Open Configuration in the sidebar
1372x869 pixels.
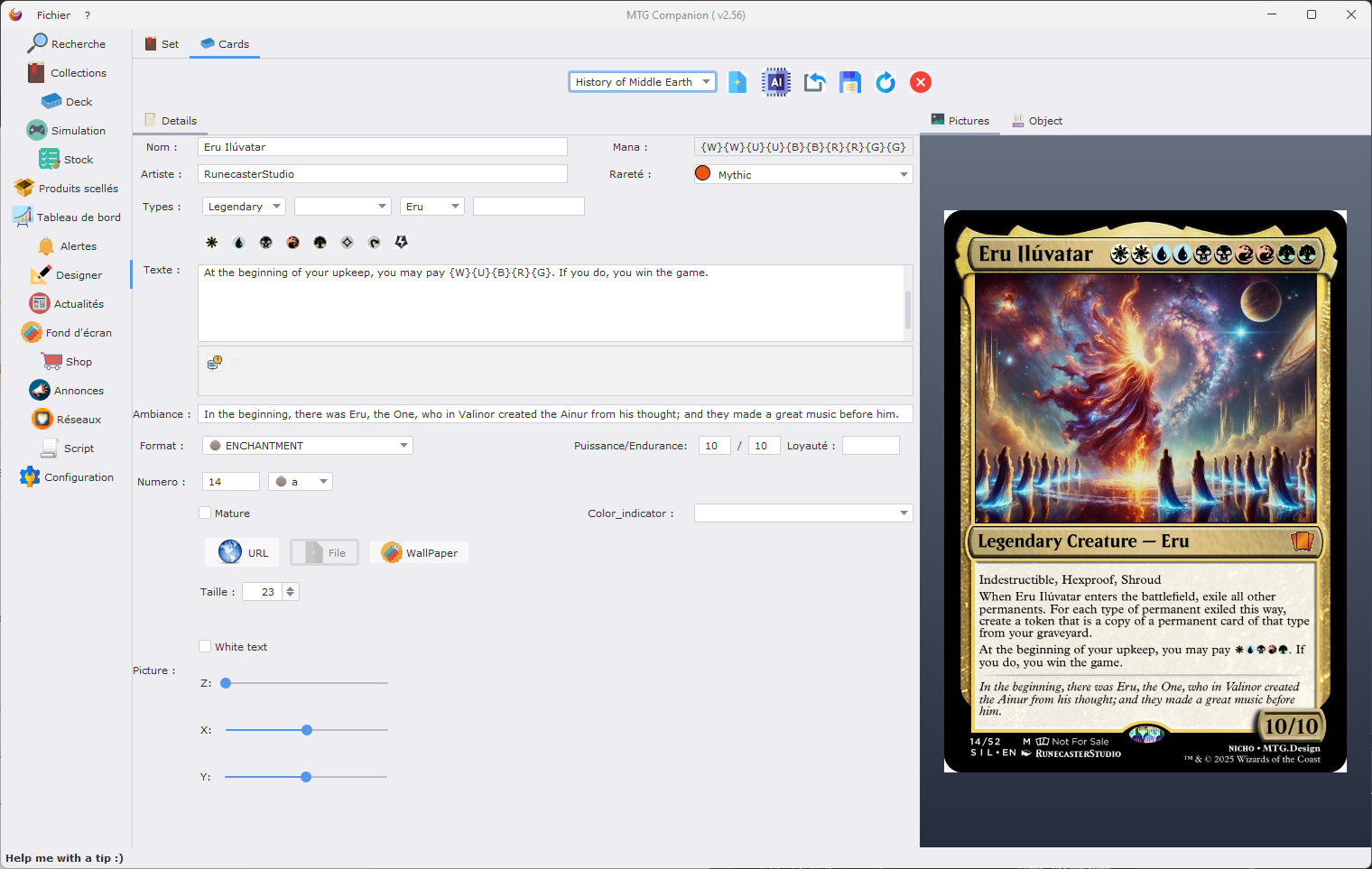click(x=67, y=476)
